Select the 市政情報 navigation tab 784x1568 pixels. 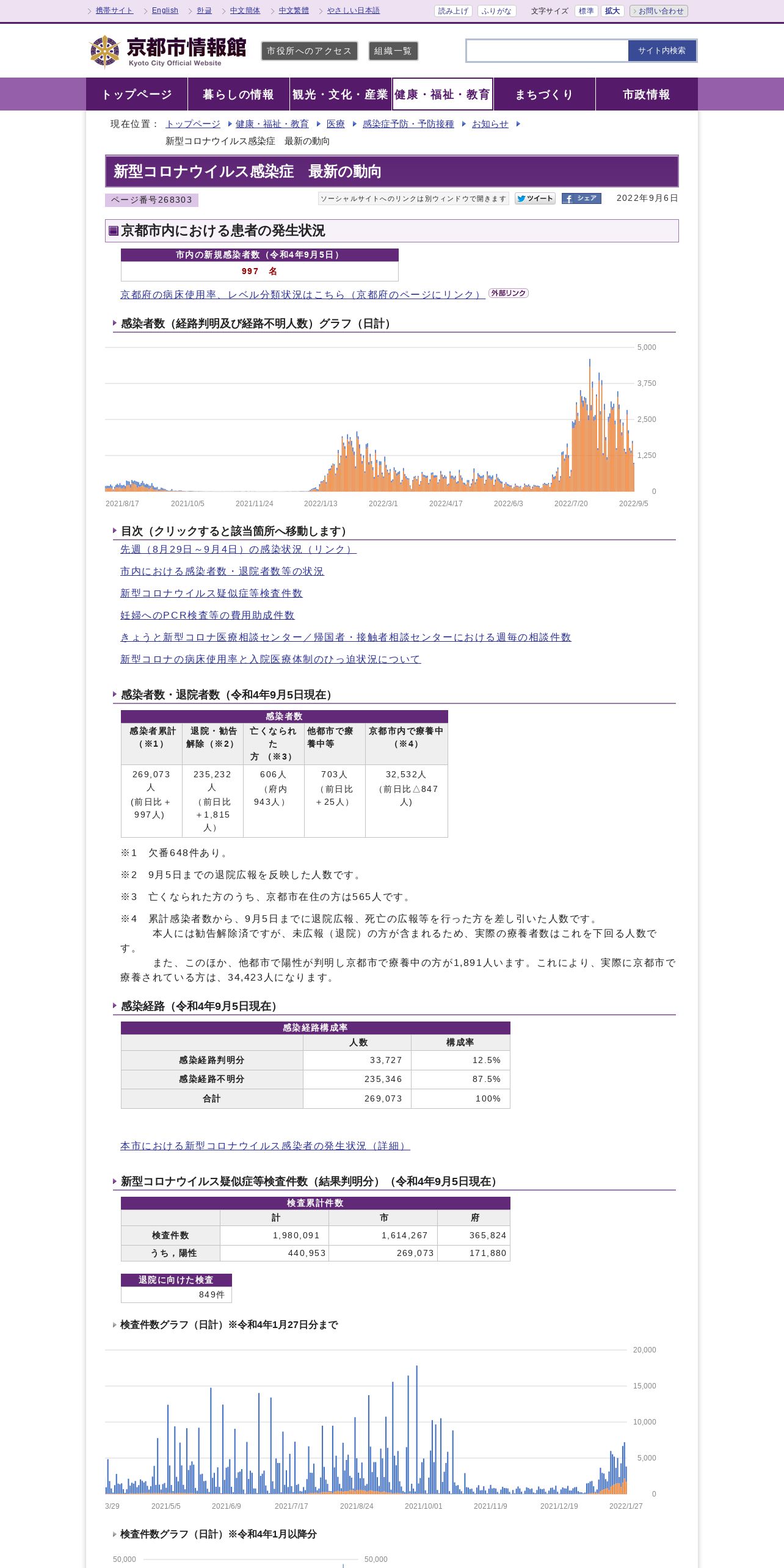point(647,94)
